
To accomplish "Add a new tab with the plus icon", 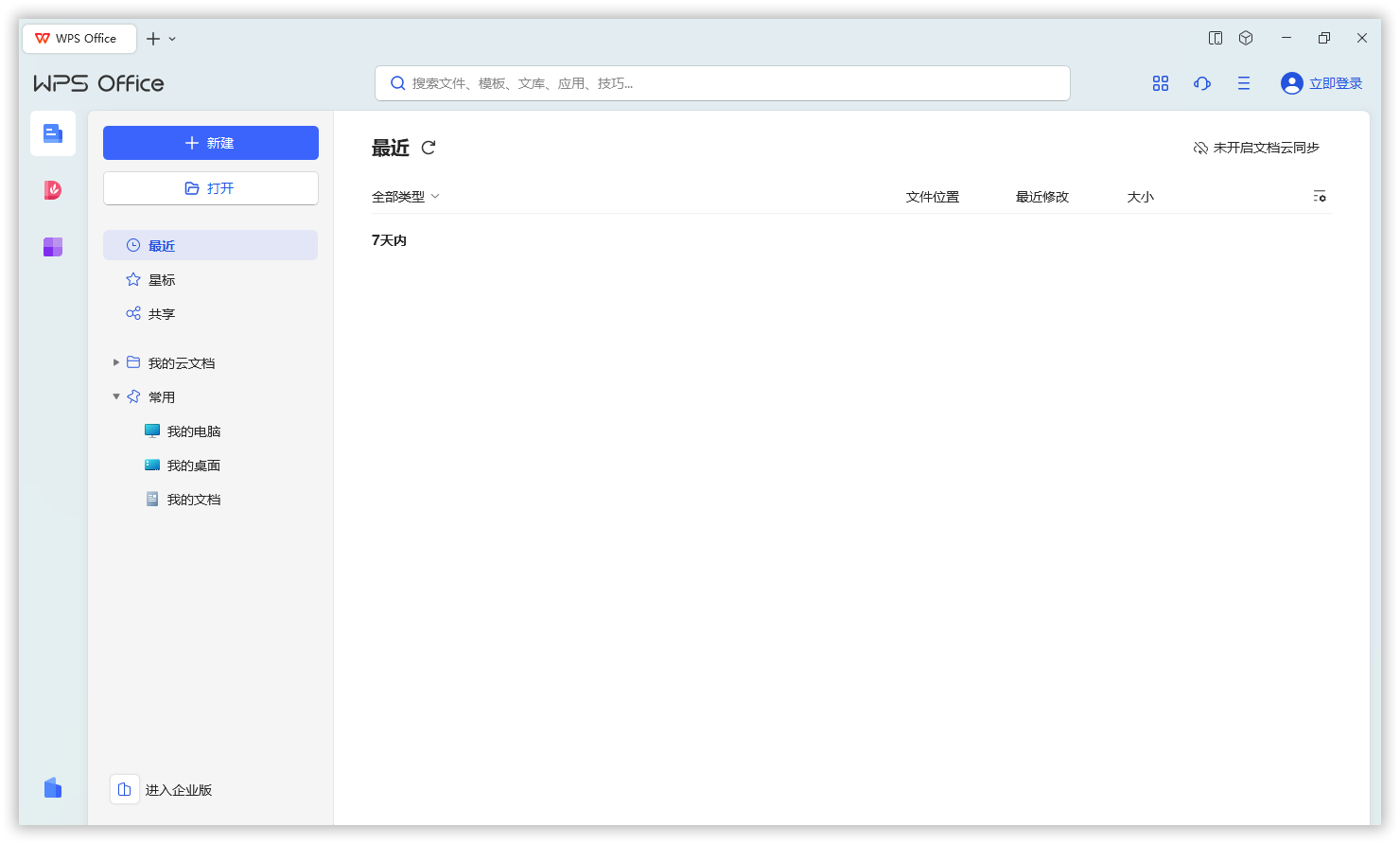I will point(153,38).
